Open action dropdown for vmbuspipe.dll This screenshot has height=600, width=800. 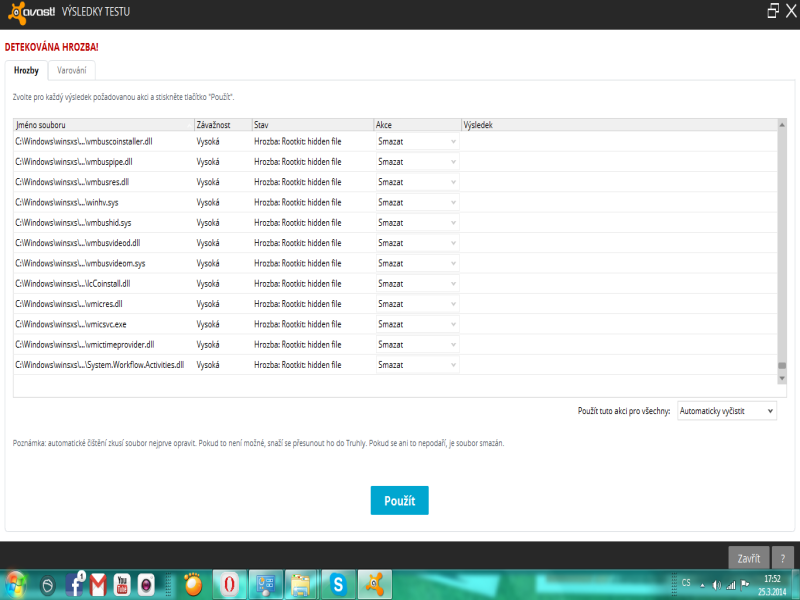pos(417,162)
